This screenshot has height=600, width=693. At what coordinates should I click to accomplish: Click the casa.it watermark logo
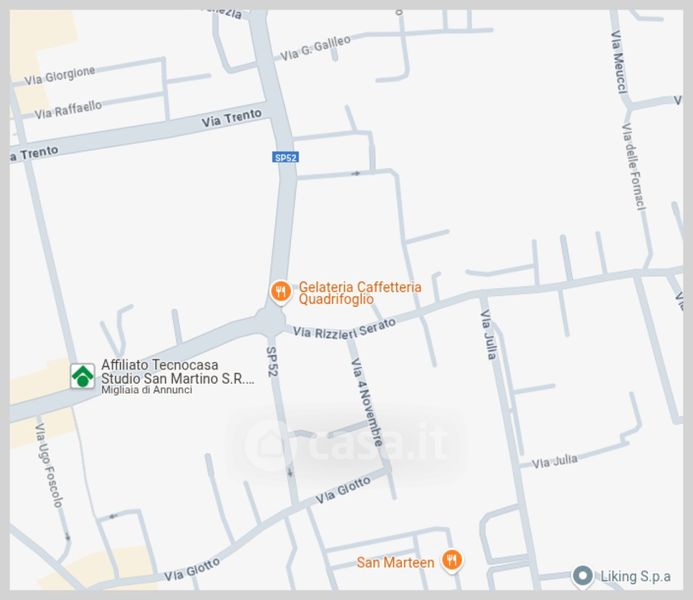[347, 442]
